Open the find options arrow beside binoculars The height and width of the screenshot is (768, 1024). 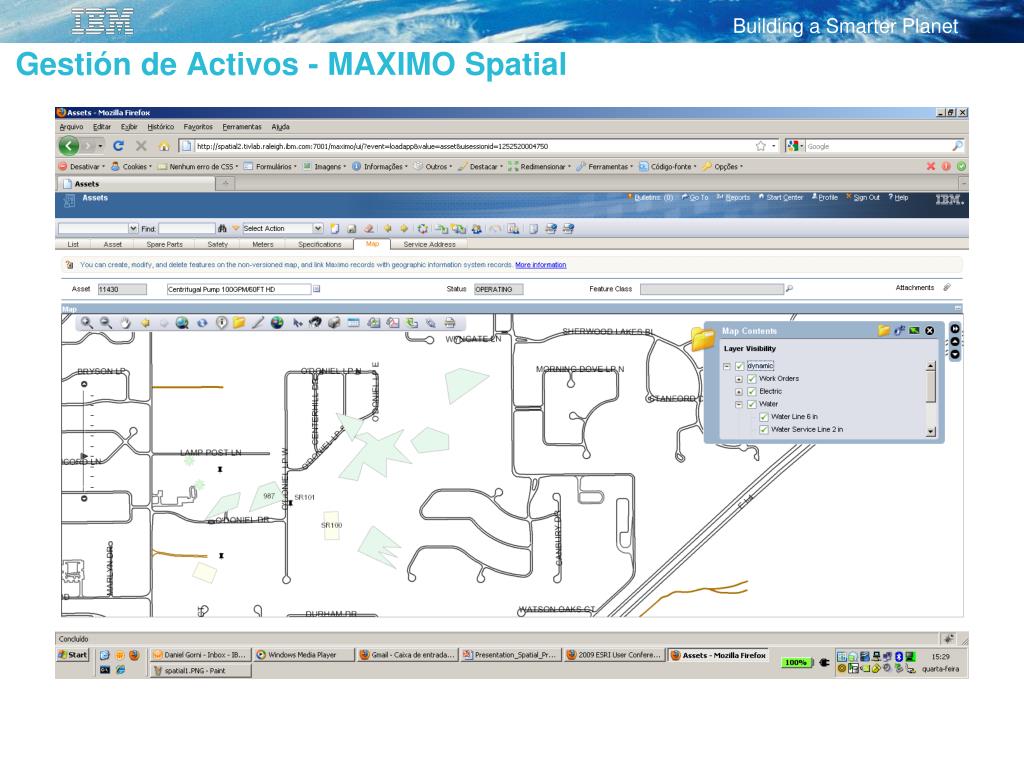point(236,229)
